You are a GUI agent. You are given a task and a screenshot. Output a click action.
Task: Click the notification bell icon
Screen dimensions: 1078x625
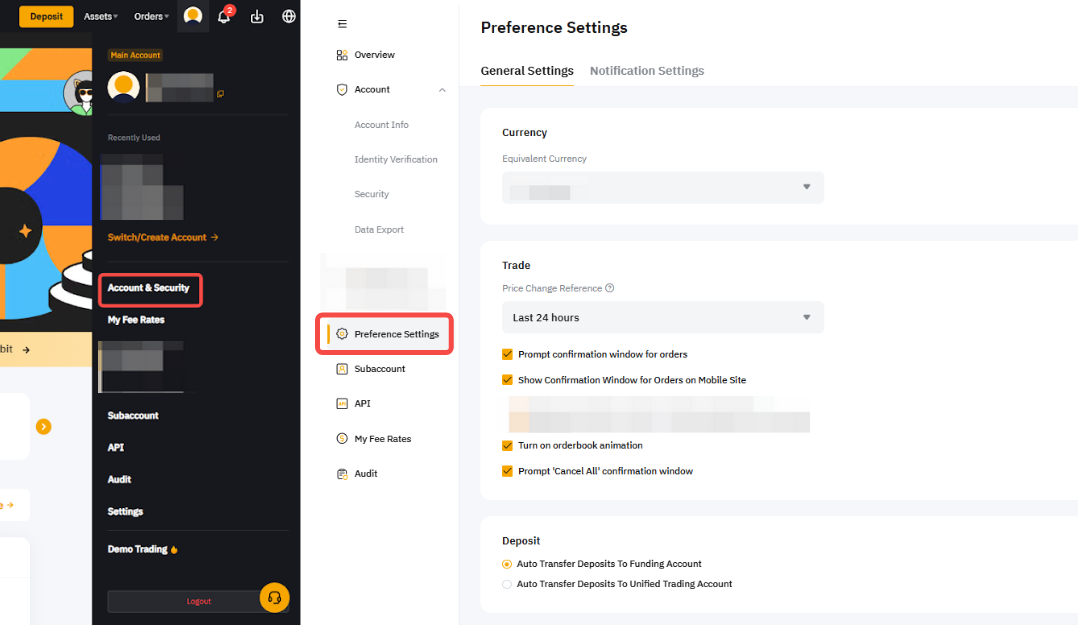(224, 16)
